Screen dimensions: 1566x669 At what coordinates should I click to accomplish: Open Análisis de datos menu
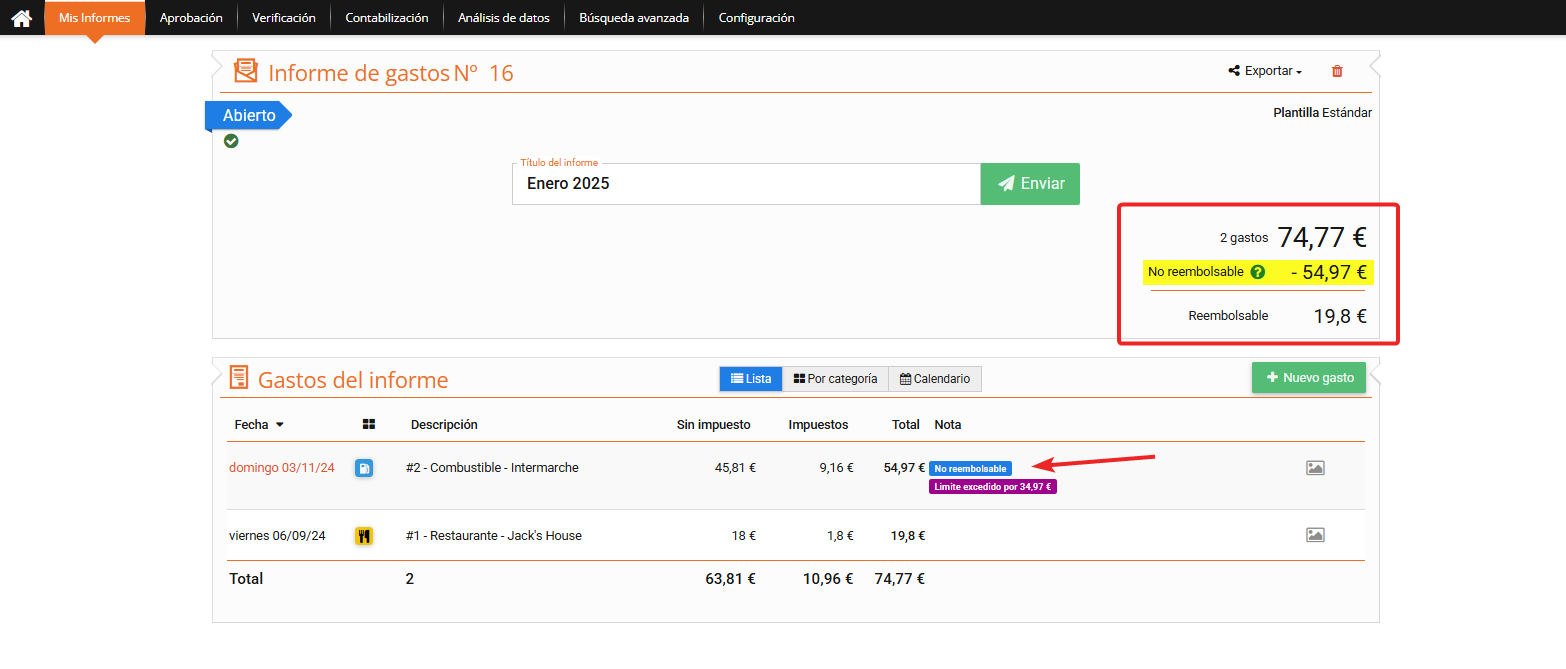tap(504, 18)
